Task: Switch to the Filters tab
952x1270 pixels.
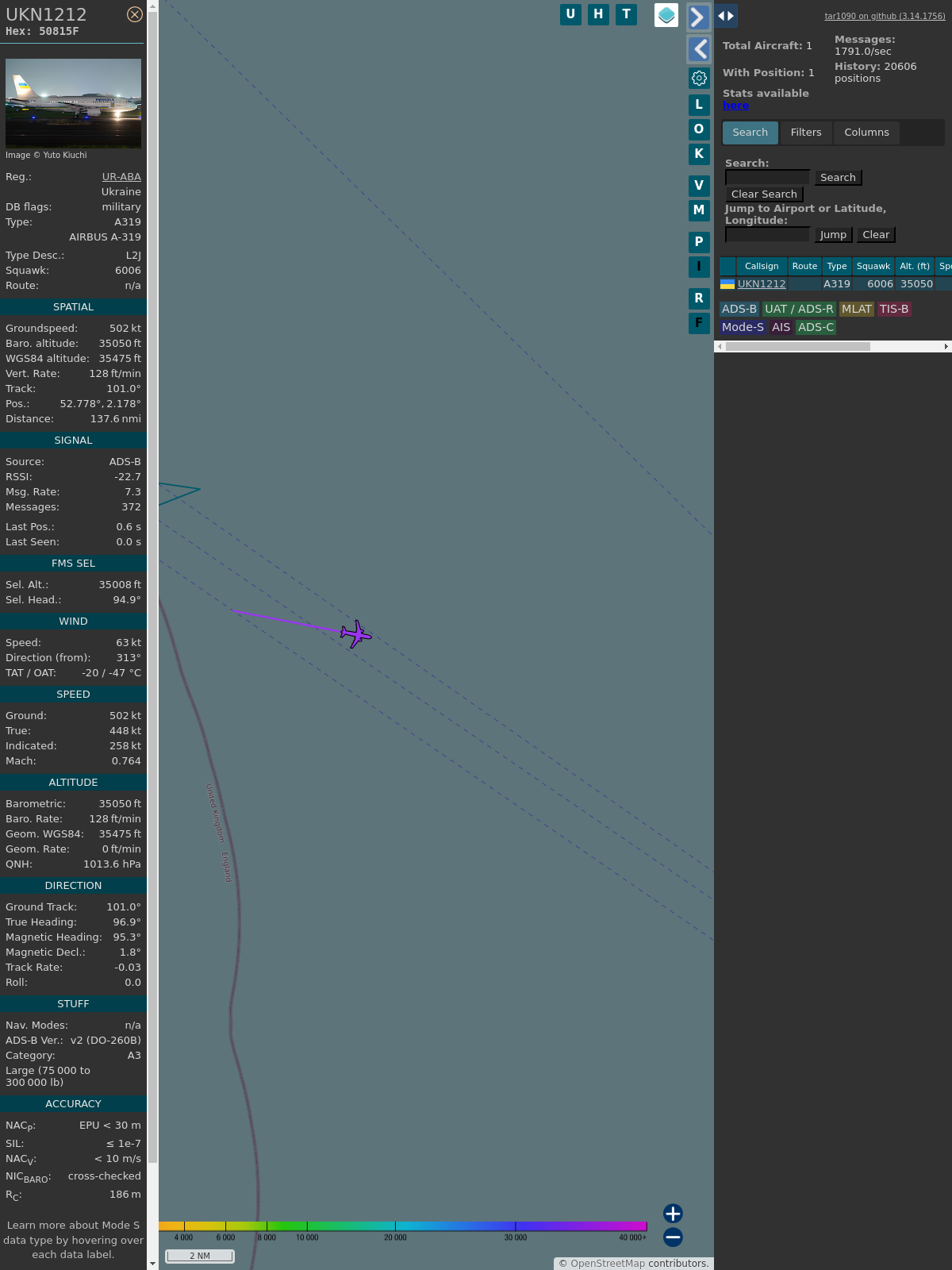Action: pos(805,133)
